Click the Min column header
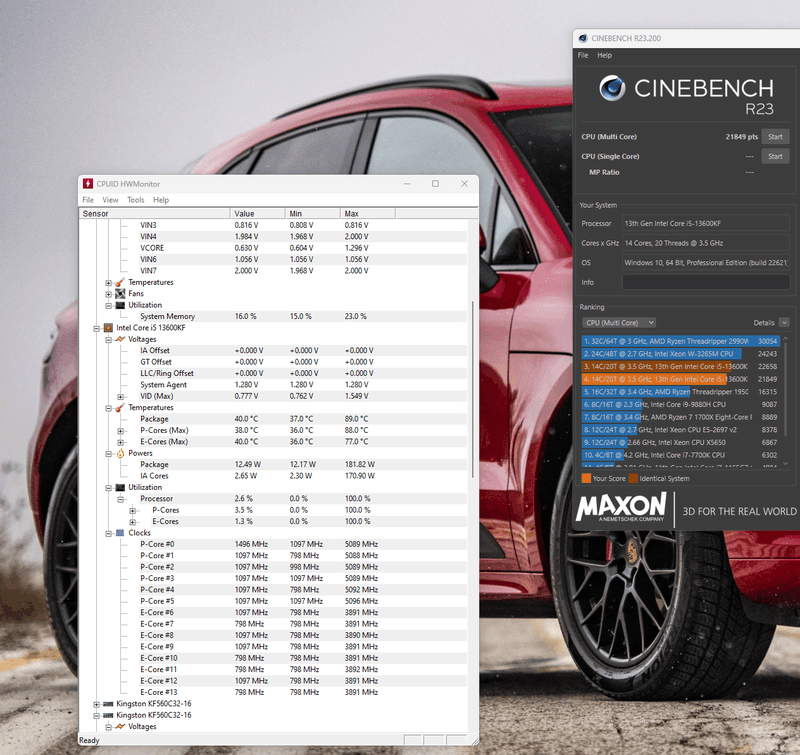 [313, 213]
